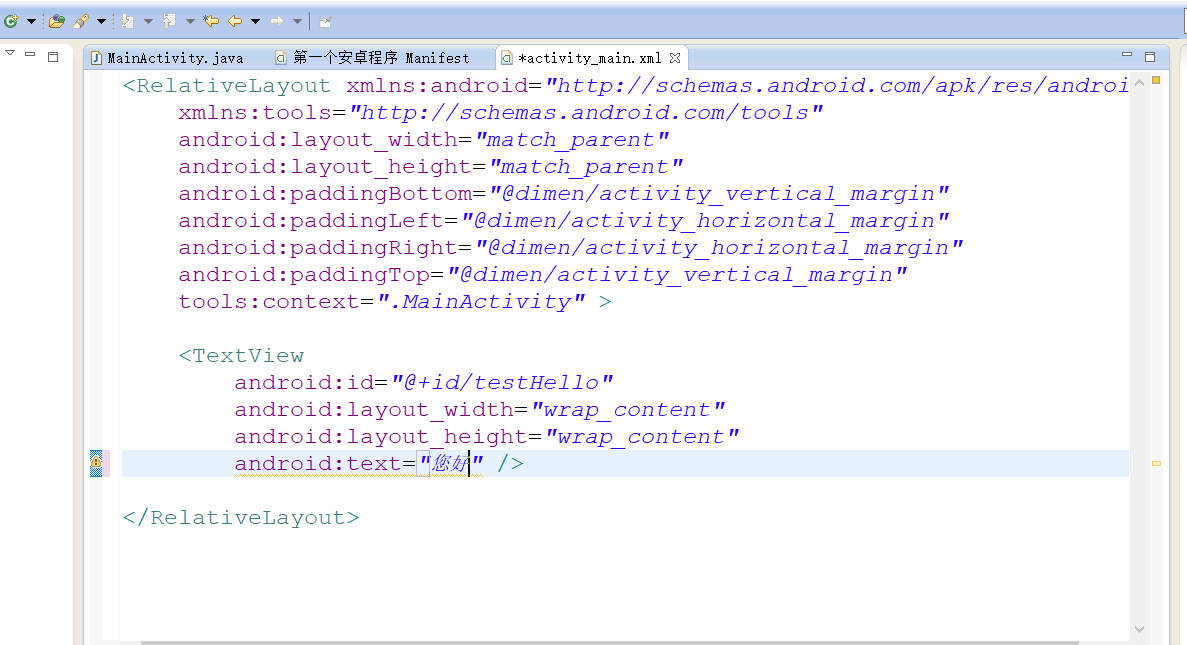Click android:paddingRight attribute text
Viewport: 1187px width, 645px height.
coord(318,248)
